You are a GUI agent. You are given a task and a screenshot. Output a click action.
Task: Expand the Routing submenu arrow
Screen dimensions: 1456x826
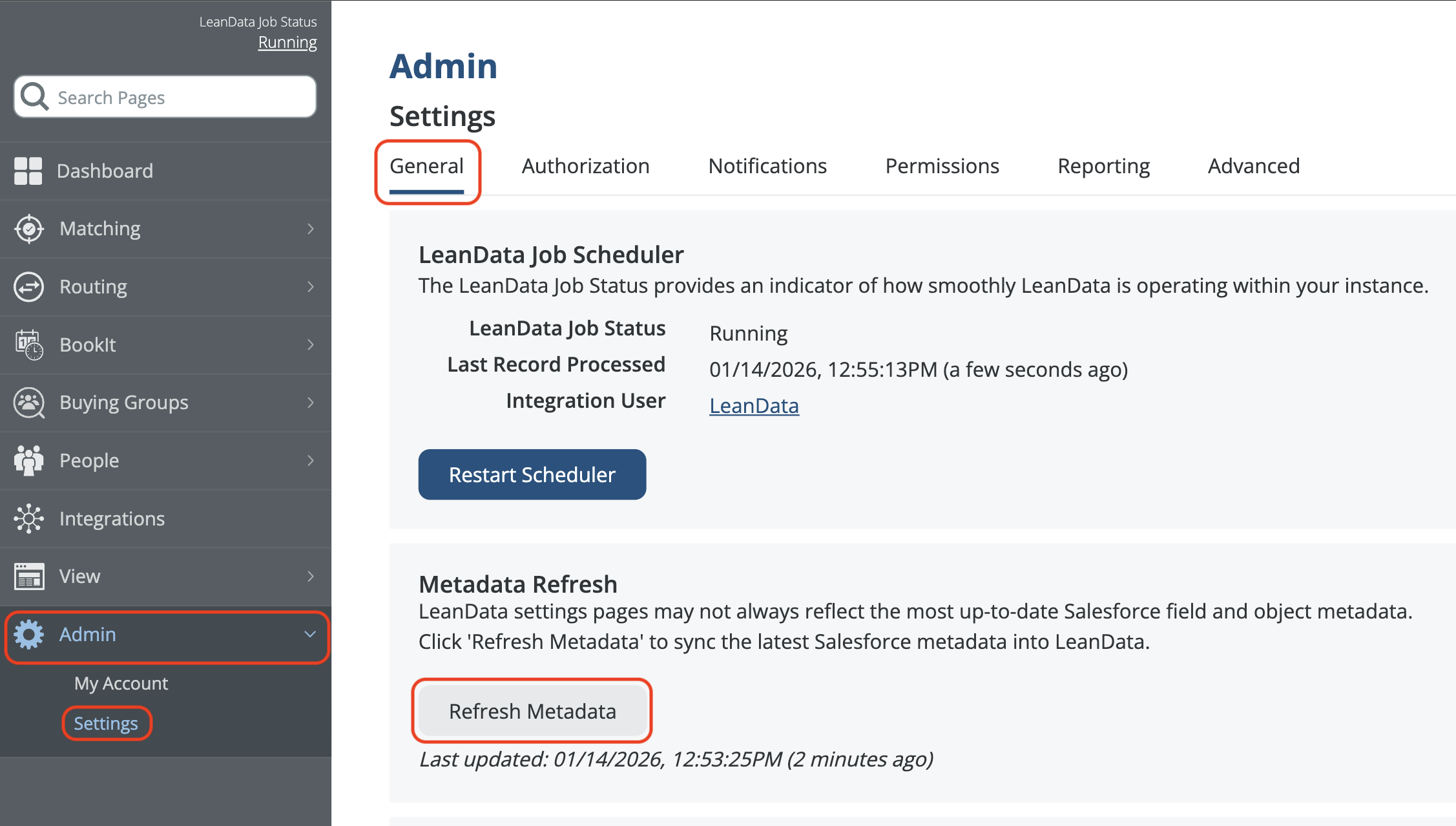click(311, 287)
